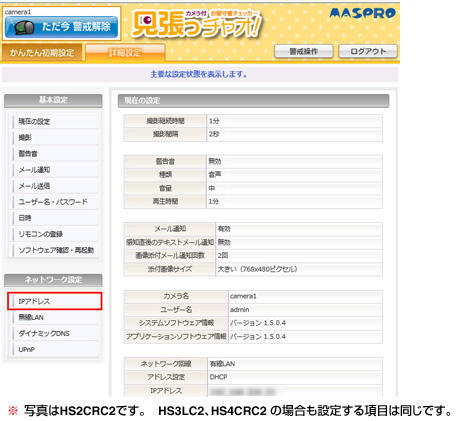460x421 pixels.
Task: Click the DHCP value
Action: point(218,377)
